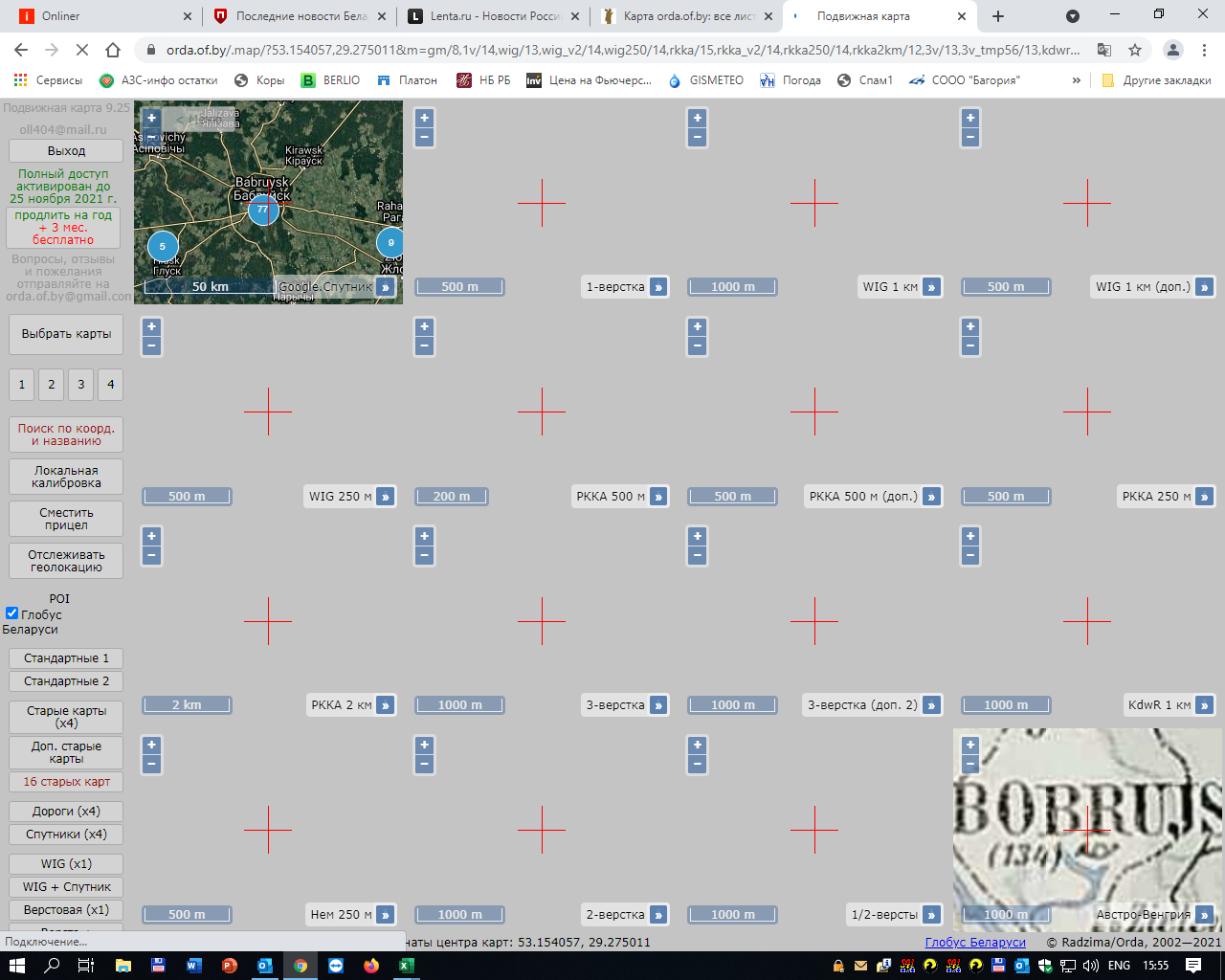
Task: Load the Старые карты (x4) preset
Action: 66,717
